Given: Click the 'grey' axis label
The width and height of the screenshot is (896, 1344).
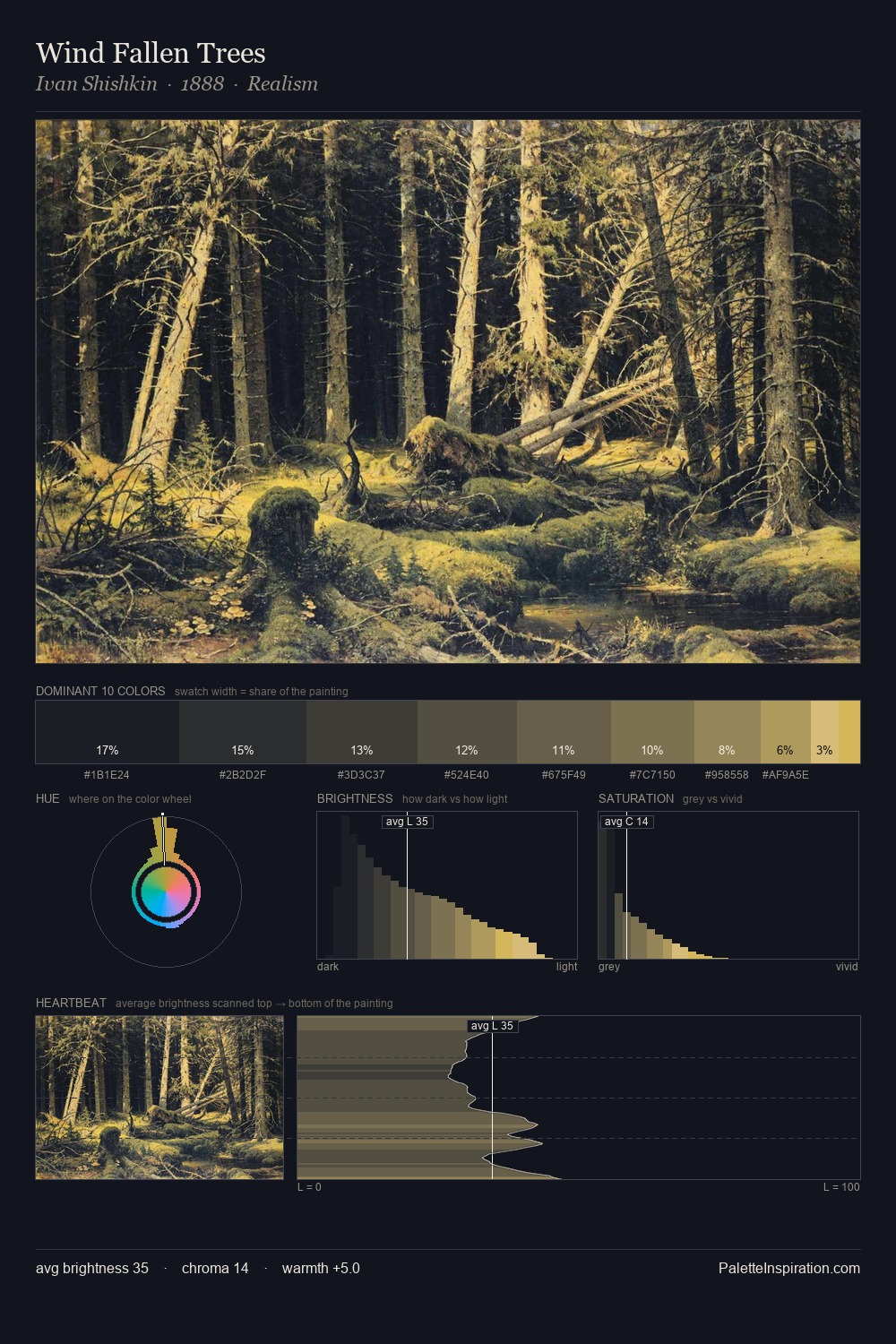Looking at the screenshot, I should click(x=609, y=967).
